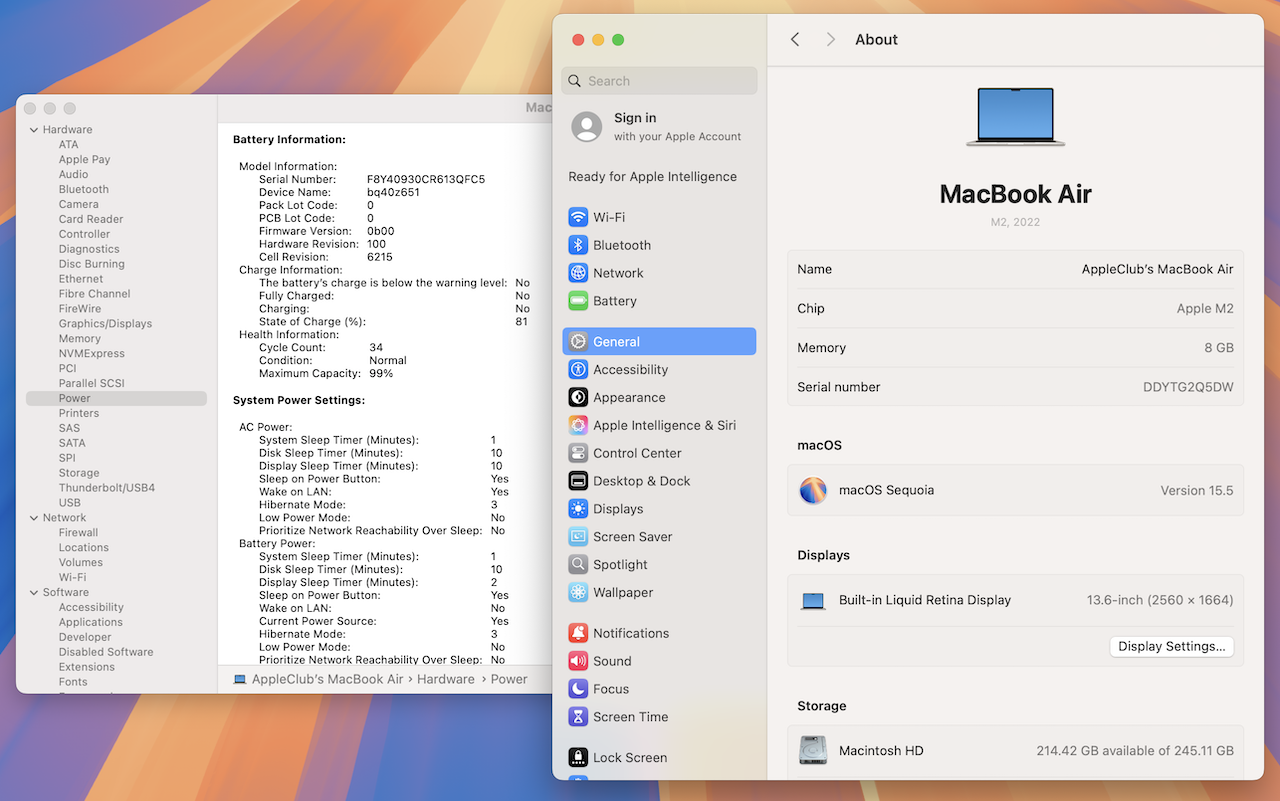The width and height of the screenshot is (1280, 801).
Task: Open the Wallpaper flower icon
Action: coord(578,593)
